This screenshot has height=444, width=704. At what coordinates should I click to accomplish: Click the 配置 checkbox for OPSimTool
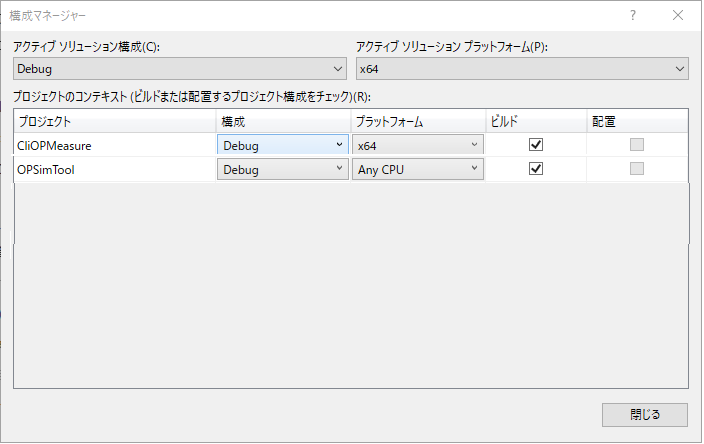click(x=637, y=169)
